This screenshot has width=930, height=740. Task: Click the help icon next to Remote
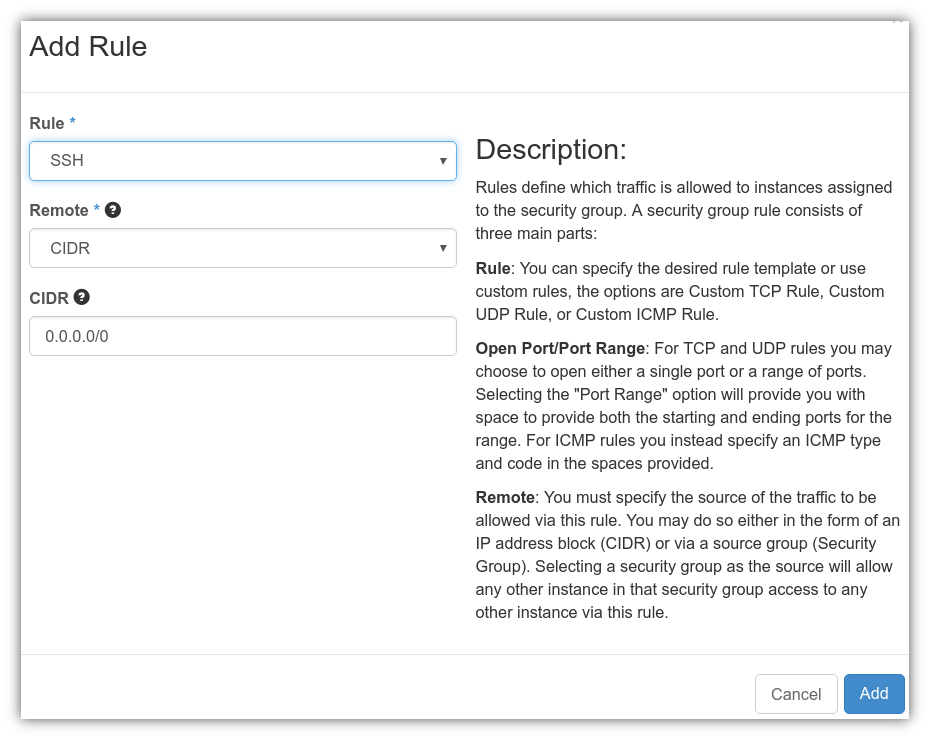click(x=113, y=210)
